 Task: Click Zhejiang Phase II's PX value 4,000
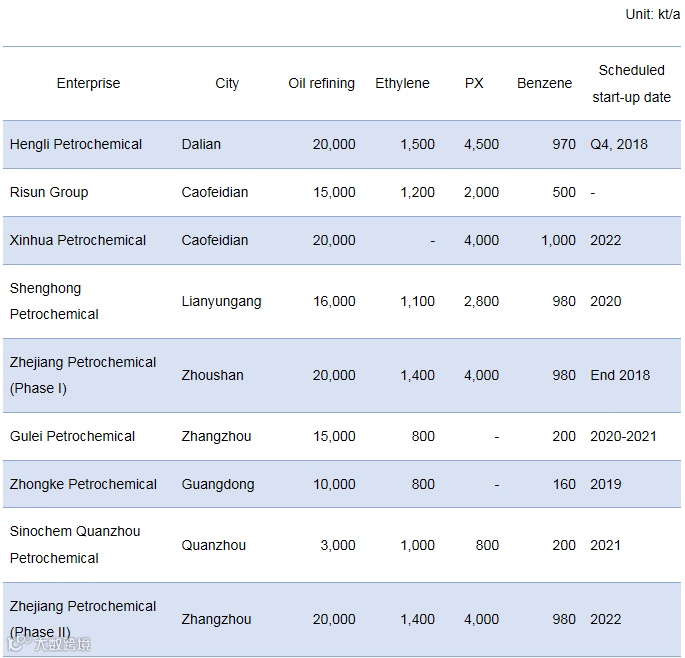[481, 619]
